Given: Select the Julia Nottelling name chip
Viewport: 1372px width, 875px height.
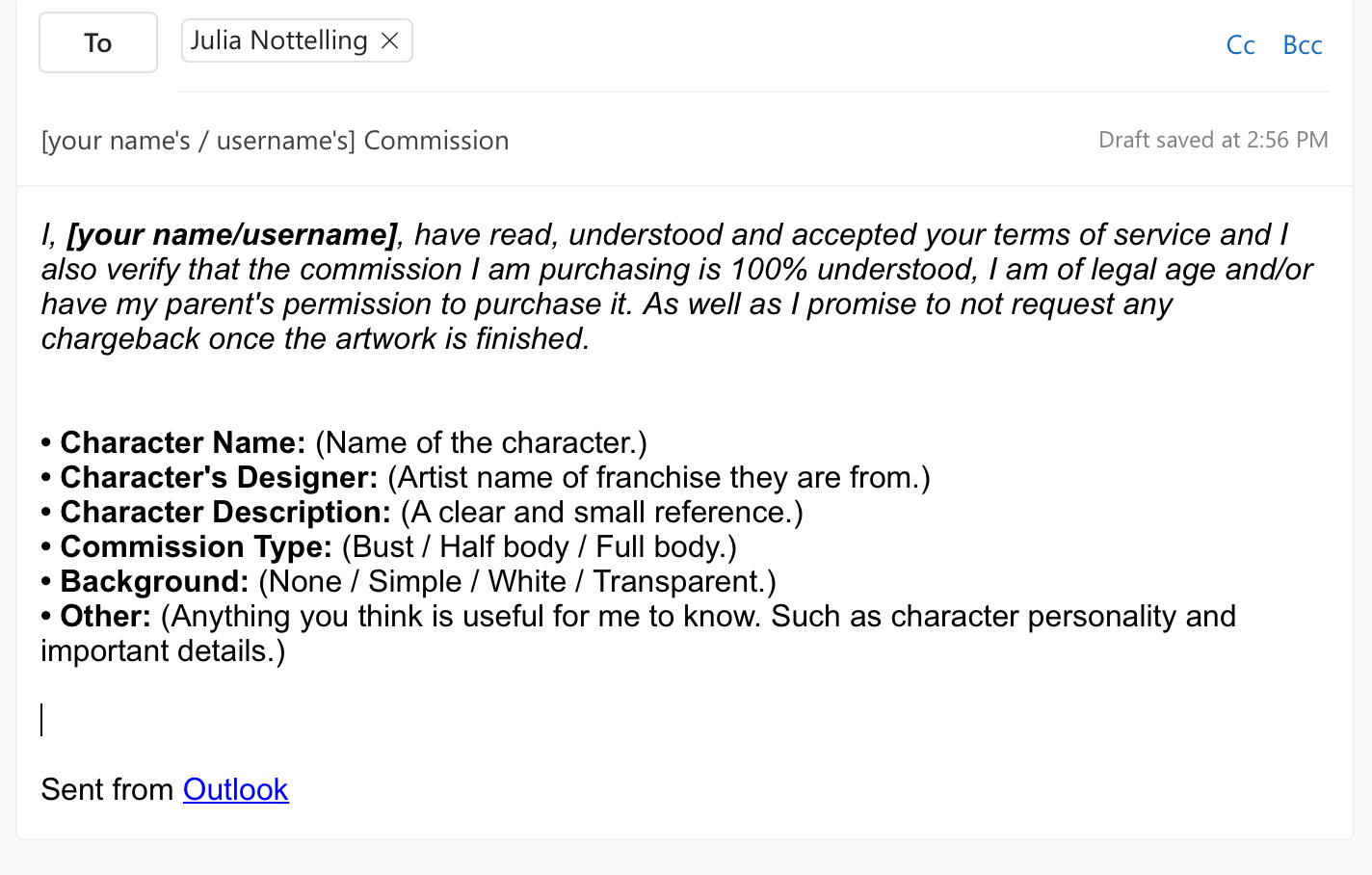Looking at the screenshot, I should click(278, 40).
